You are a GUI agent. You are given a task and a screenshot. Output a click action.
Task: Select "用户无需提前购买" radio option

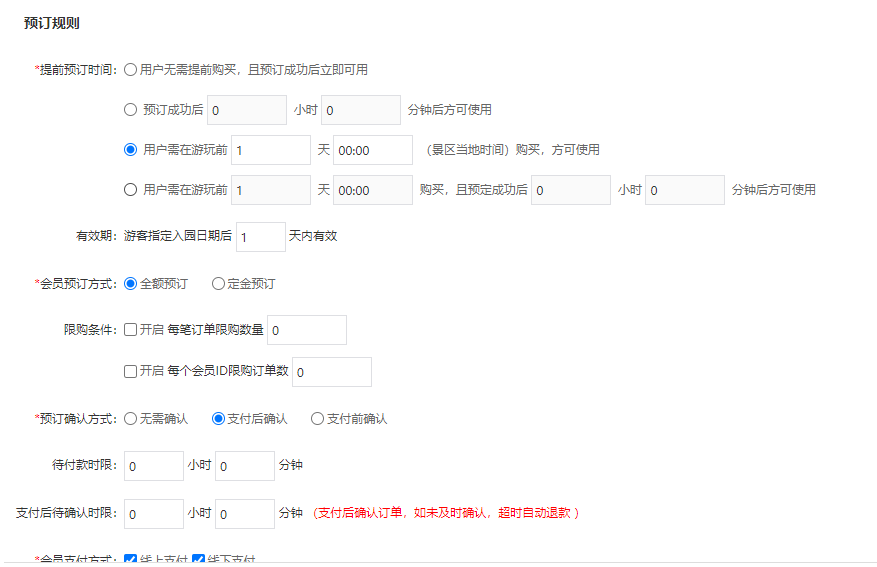coord(130,70)
